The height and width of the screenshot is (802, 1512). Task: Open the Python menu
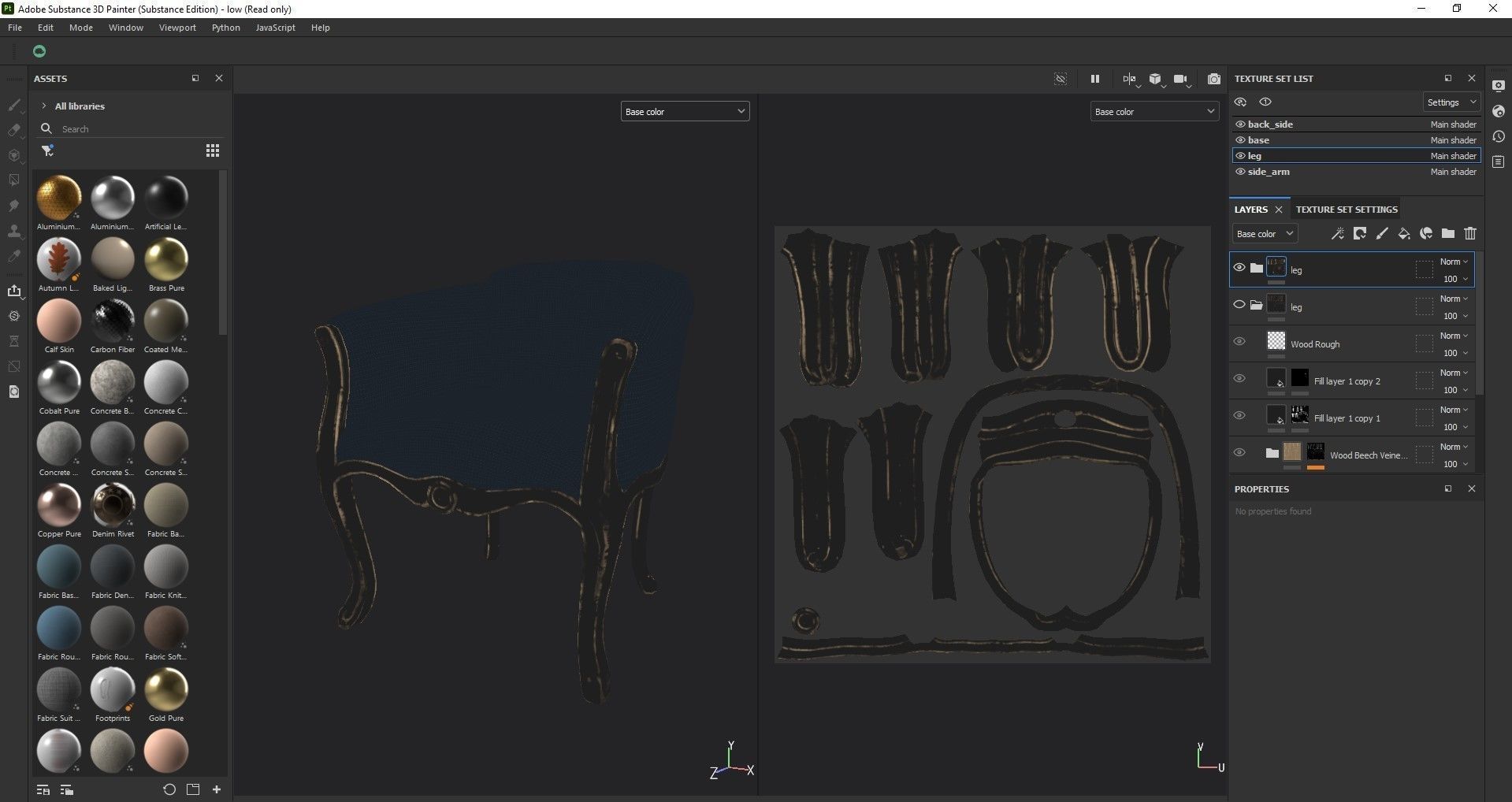point(226,28)
